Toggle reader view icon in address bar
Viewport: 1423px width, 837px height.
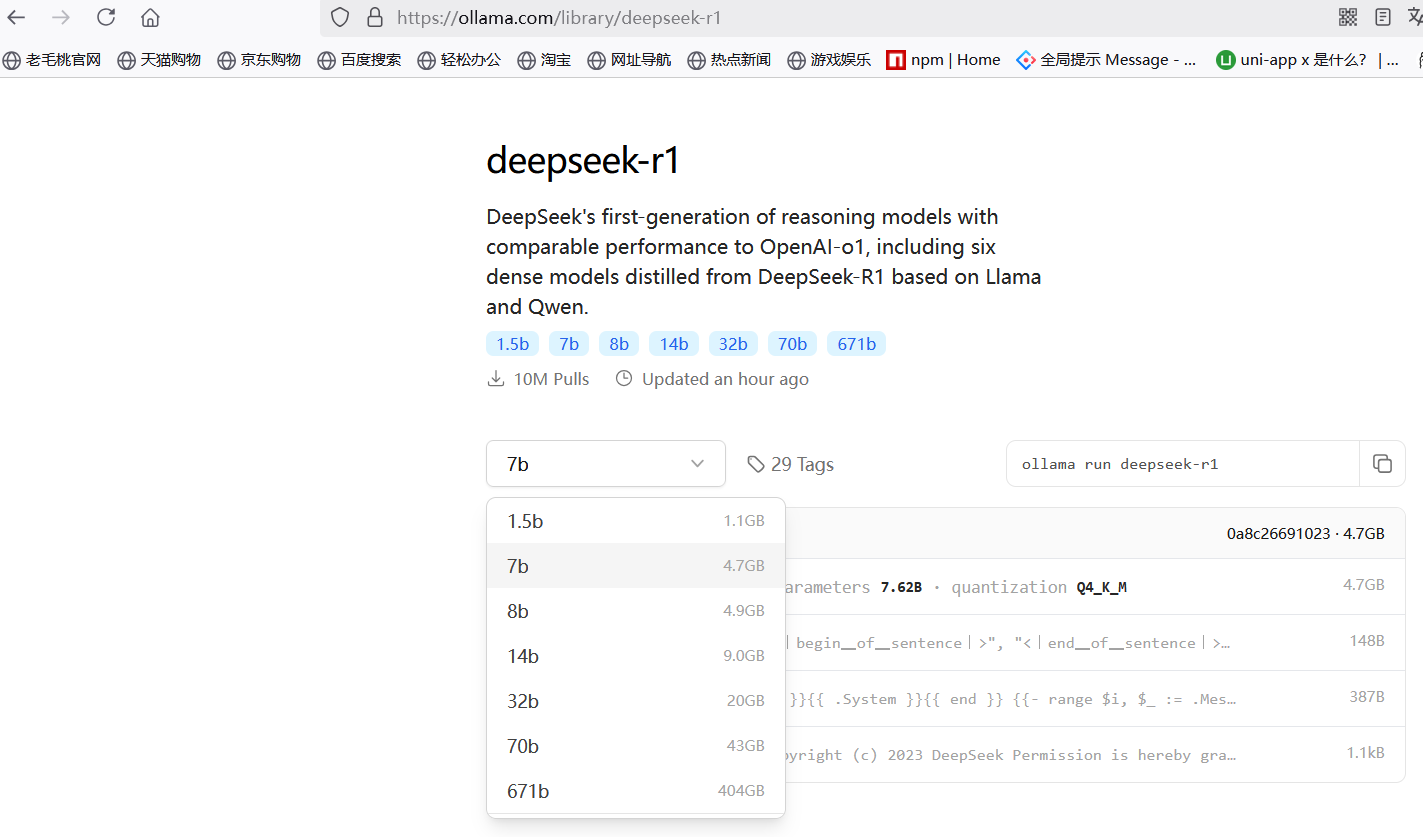pos(1383,17)
